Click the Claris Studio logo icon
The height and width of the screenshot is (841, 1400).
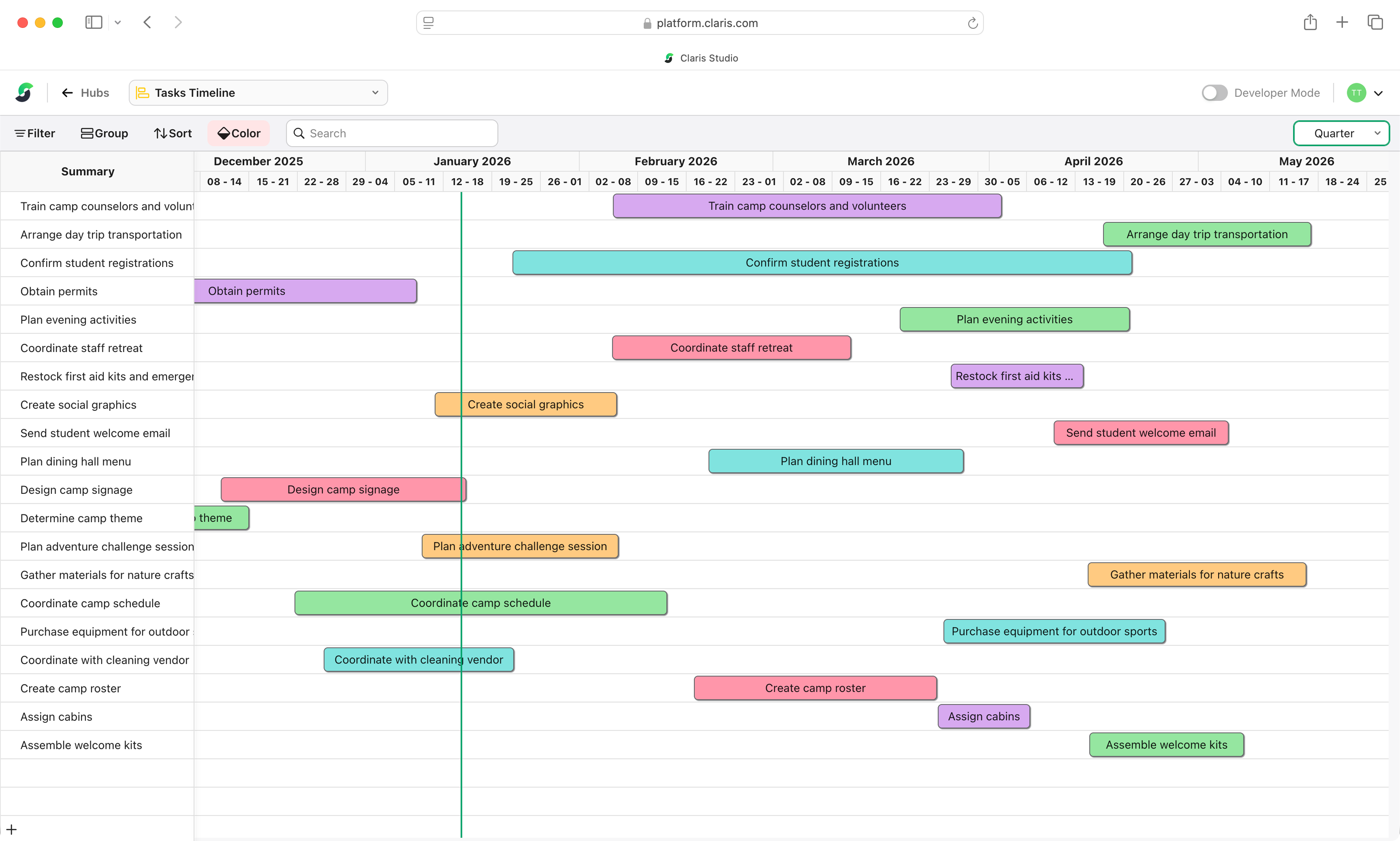[x=24, y=92]
